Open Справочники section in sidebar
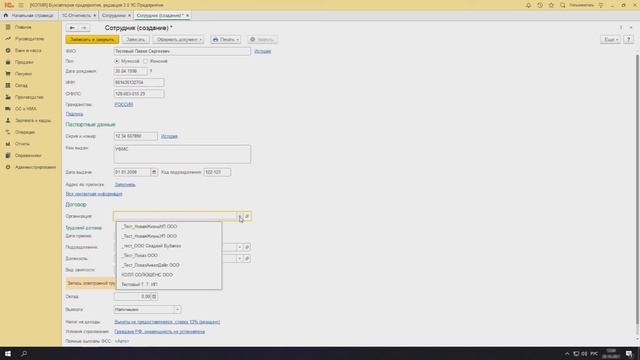This screenshot has width=640, height=360. click(28, 156)
